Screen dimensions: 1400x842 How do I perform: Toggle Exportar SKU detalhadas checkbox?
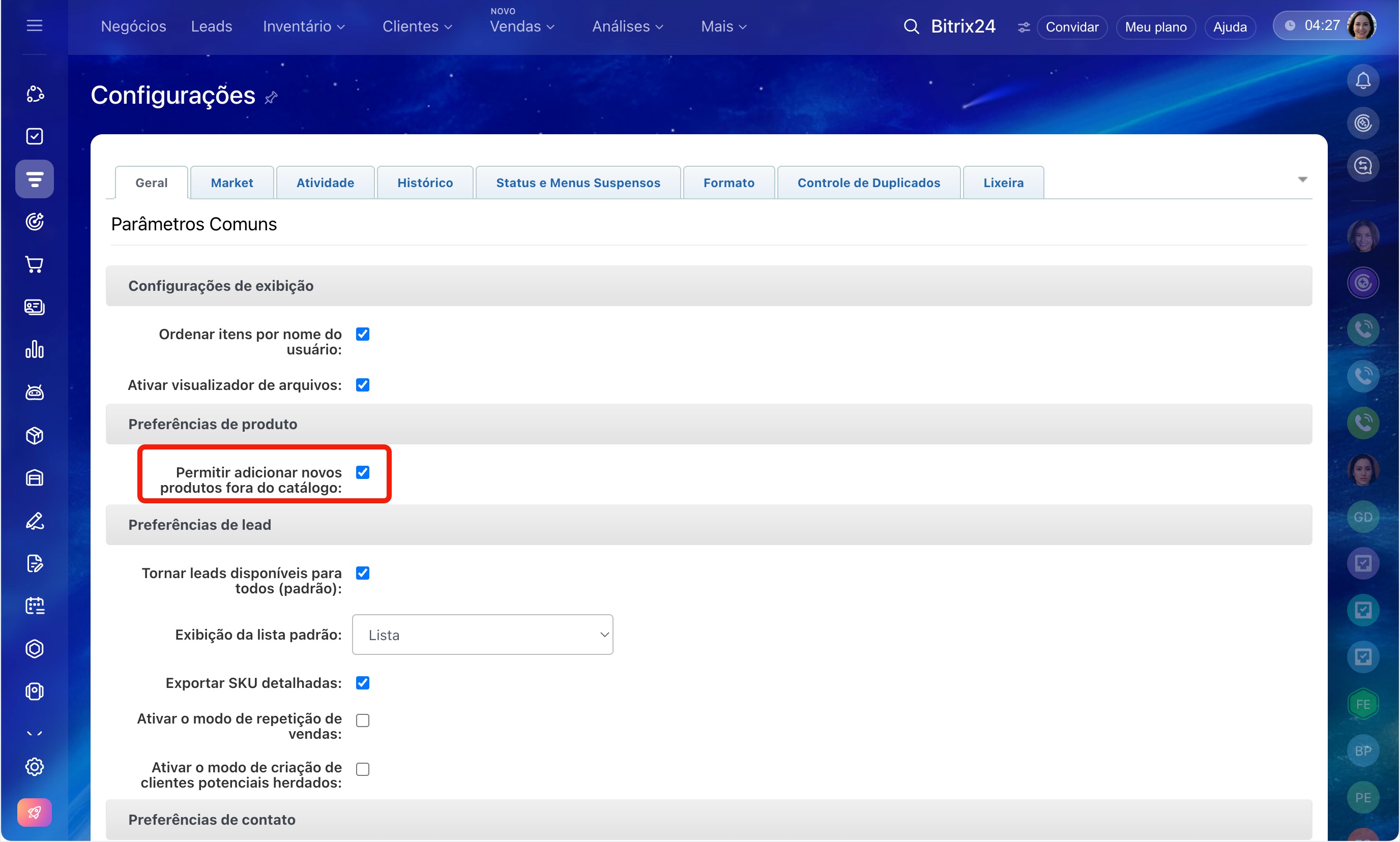point(362,682)
